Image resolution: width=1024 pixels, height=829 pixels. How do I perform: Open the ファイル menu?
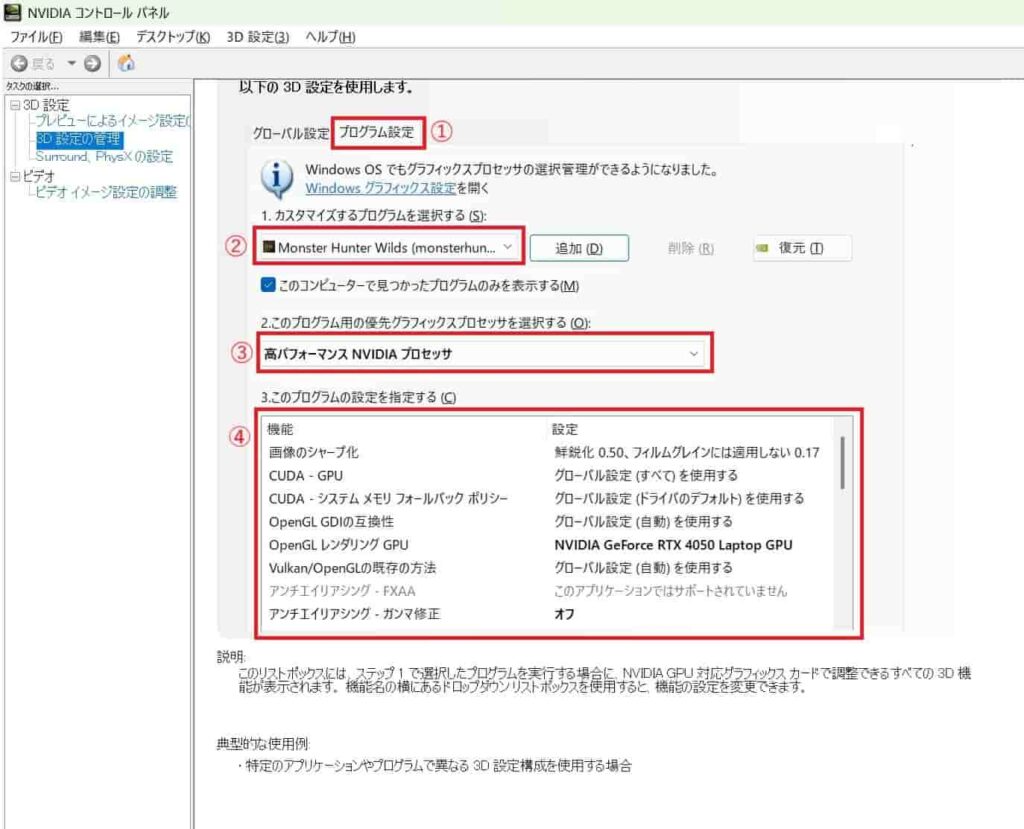[x=37, y=37]
